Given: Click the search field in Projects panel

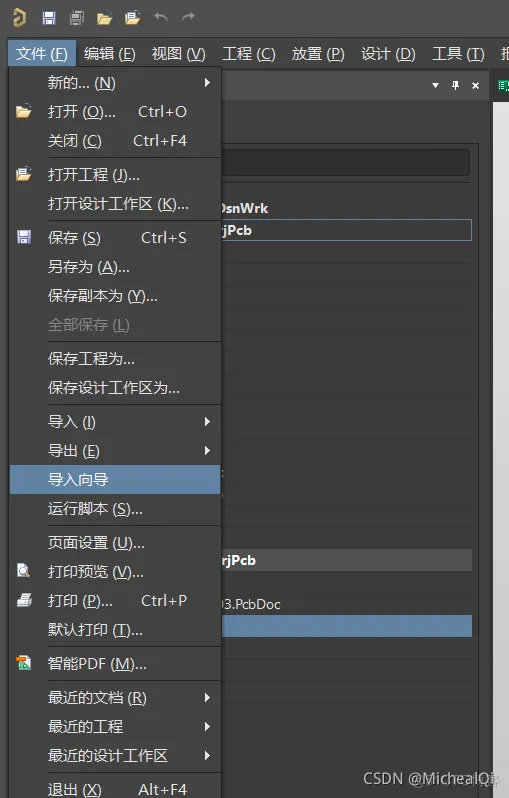Looking at the screenshot, I should [345, 162].
